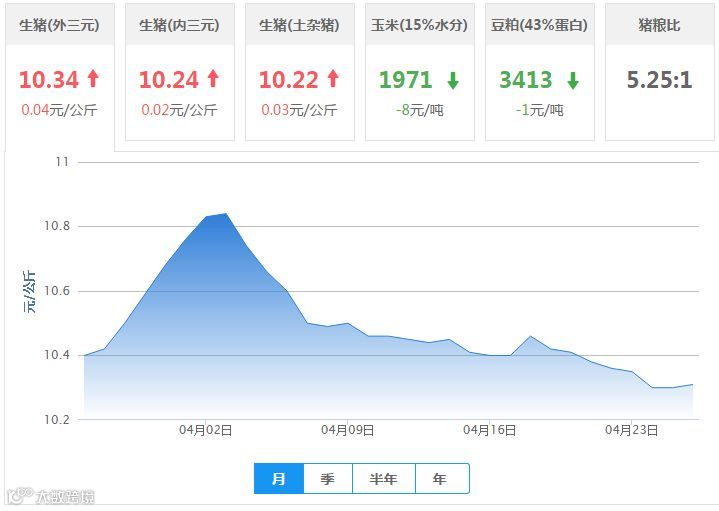Screen dimensions: 719x511
Task: Click the change value 0.02元/公斤
Action: 179,110
